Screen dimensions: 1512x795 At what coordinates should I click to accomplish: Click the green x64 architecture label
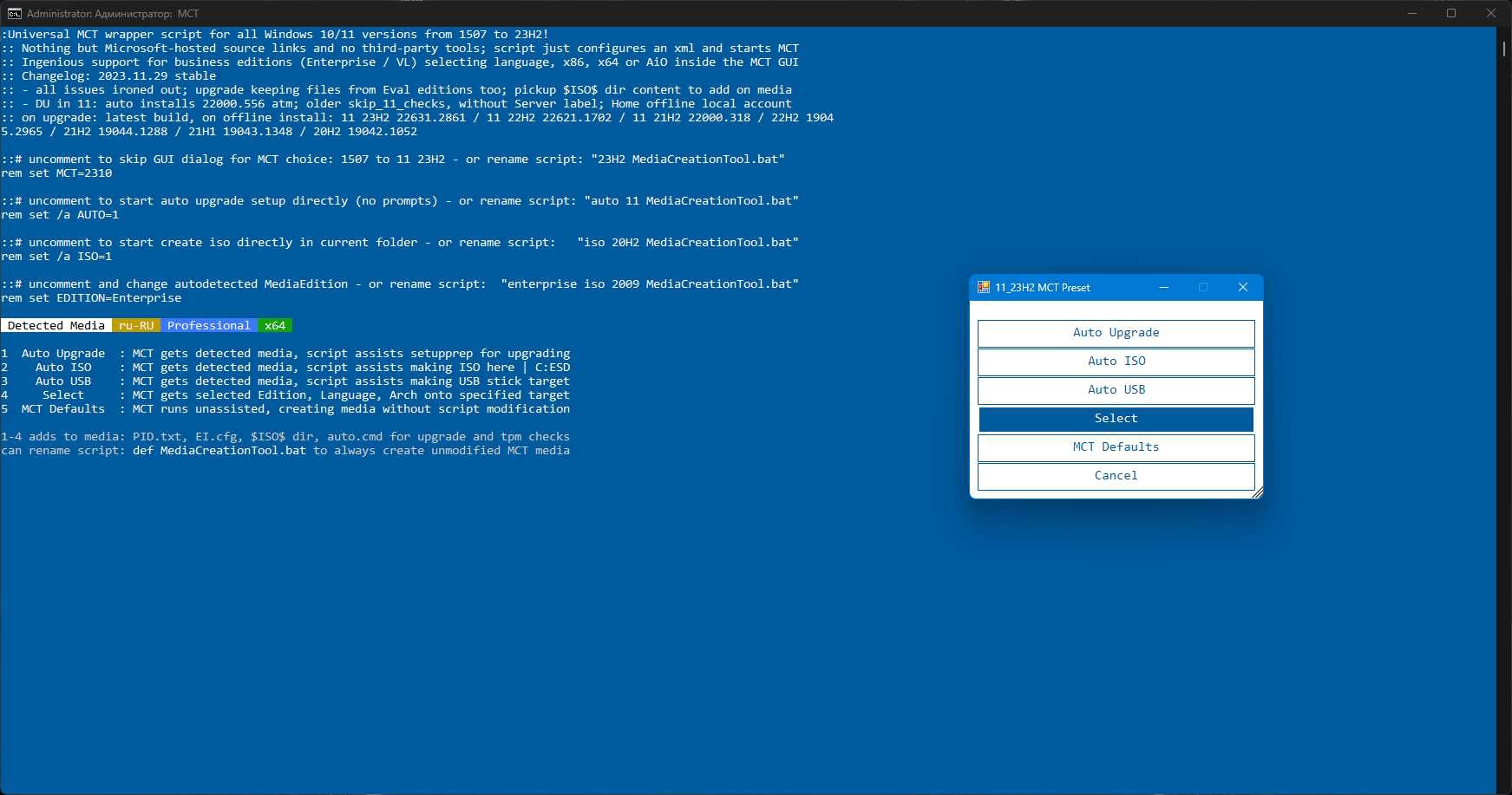tap(275, 326)
